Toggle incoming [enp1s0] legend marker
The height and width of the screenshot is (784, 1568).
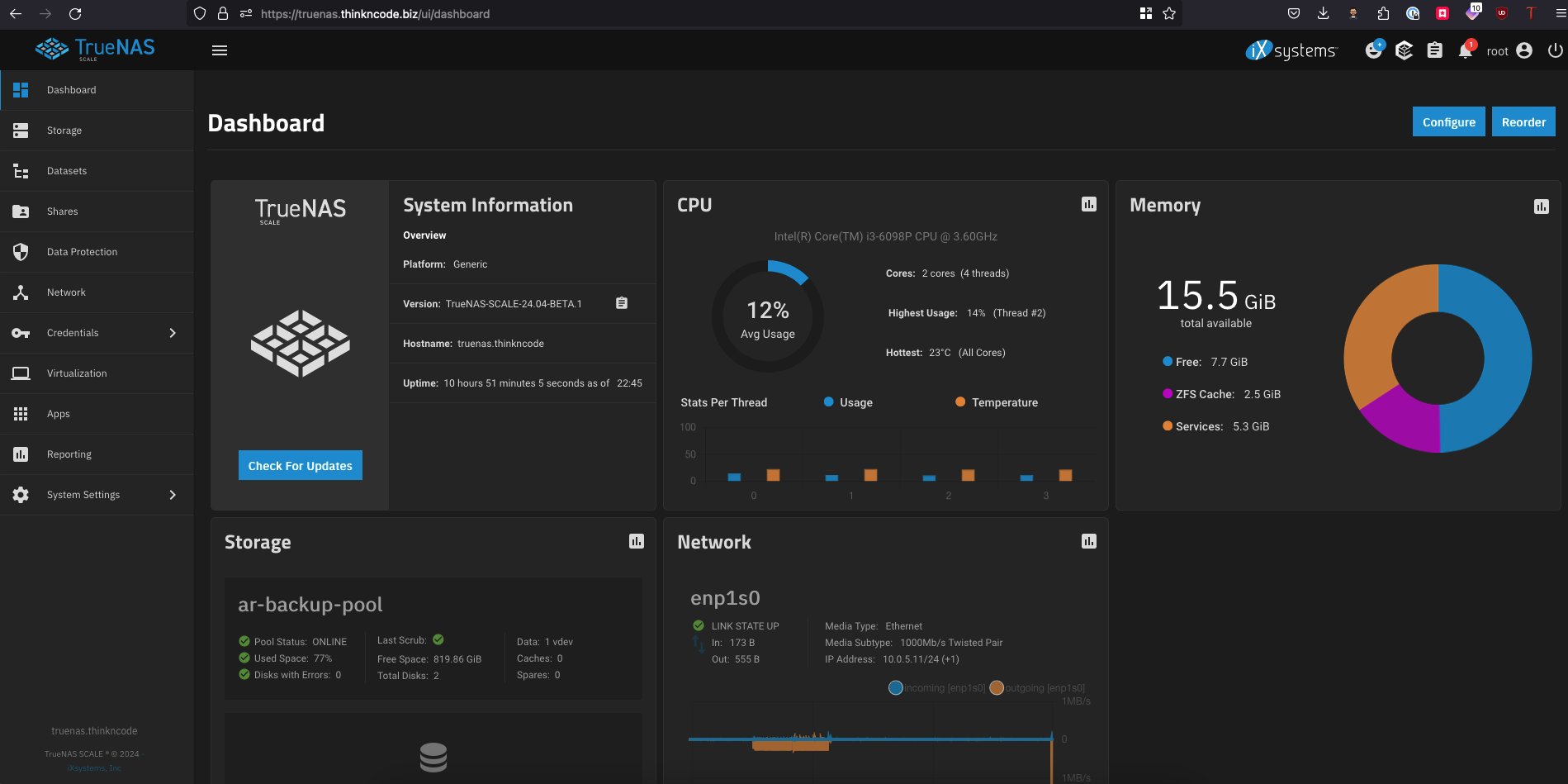point(896,688)
